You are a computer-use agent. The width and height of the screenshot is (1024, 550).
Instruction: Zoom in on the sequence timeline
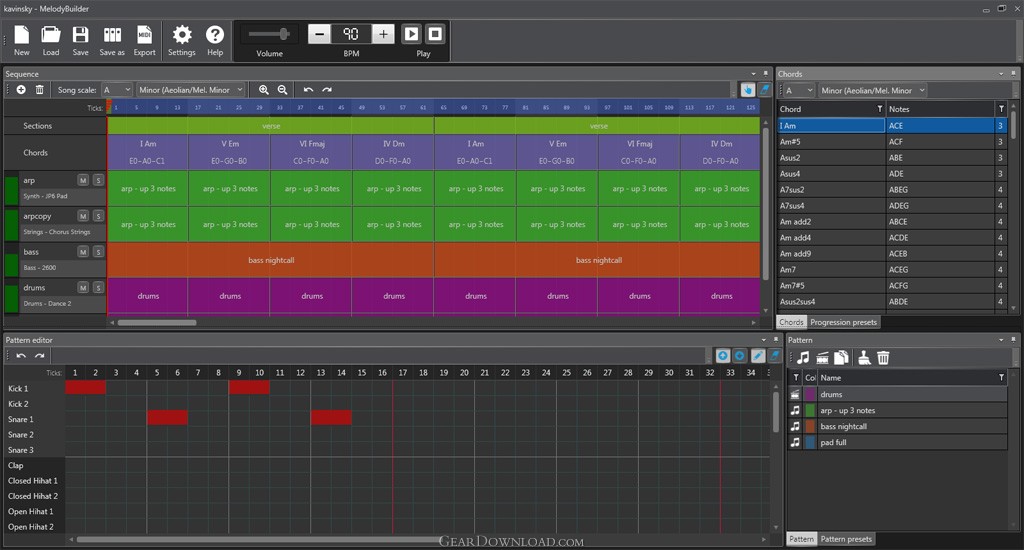click(x=264, y=90)
